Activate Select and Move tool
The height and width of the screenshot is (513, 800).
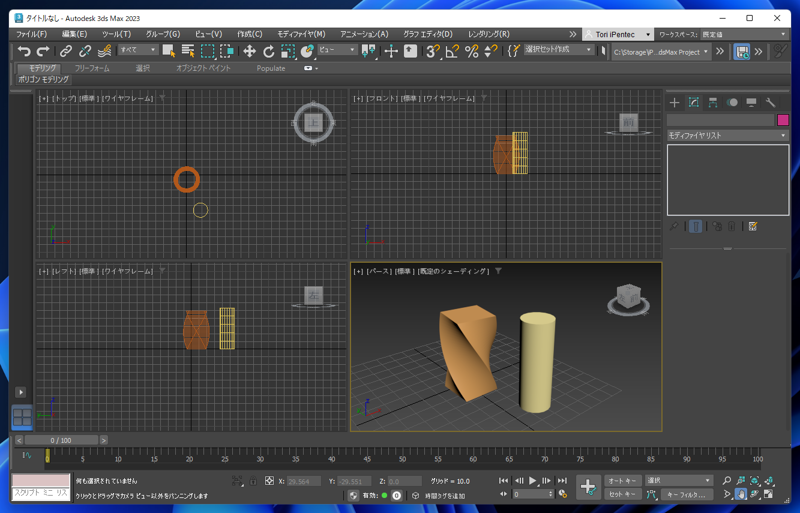pyautogui.click(x=249, y=51)
